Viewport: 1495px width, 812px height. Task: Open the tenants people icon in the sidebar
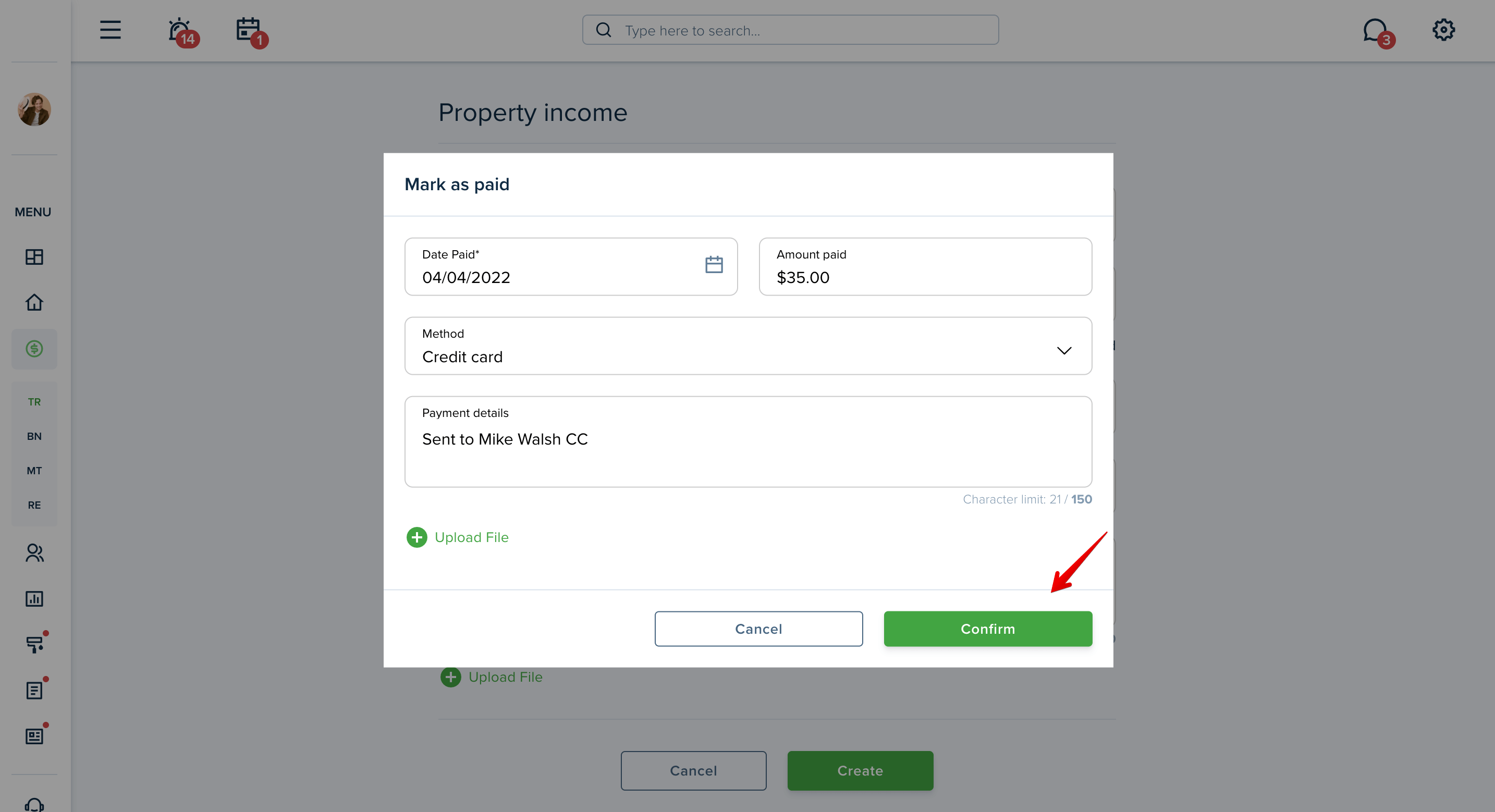[34, 552]
